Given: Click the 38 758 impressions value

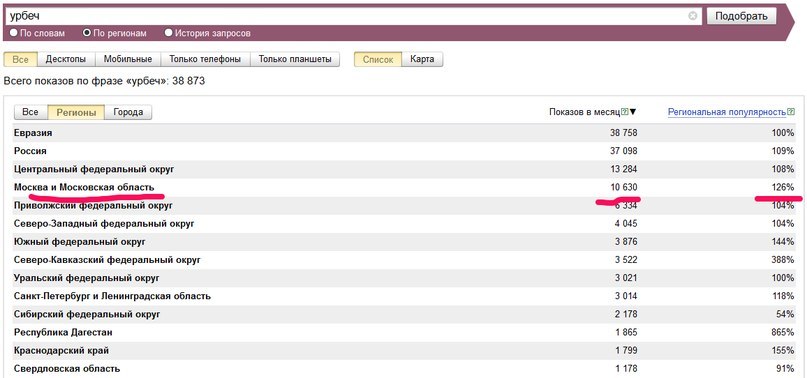Looking at the screenshot, I should pos(623,132).
